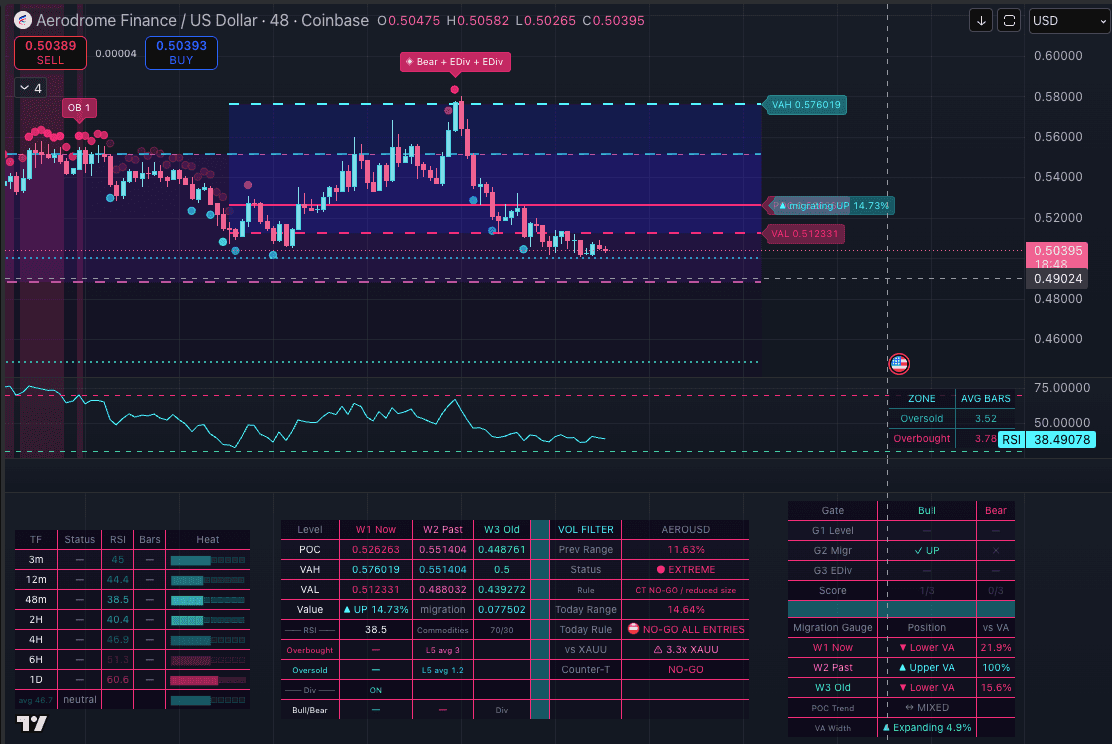Viewport: 1112px width, 744px height.
Task: Click the 0.60000 price axis label
Action: point(1058,56)
